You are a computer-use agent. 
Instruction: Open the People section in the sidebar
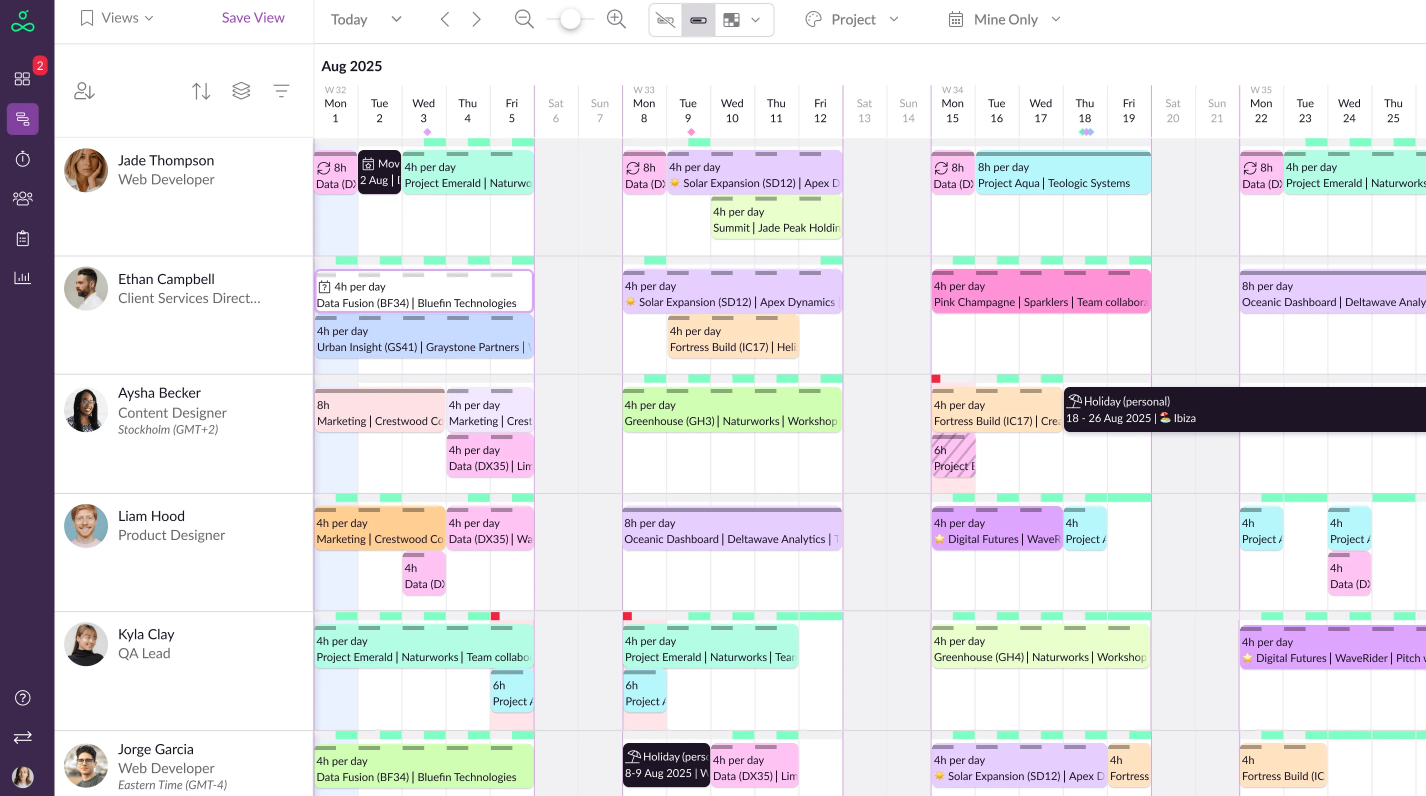(23, 198)
